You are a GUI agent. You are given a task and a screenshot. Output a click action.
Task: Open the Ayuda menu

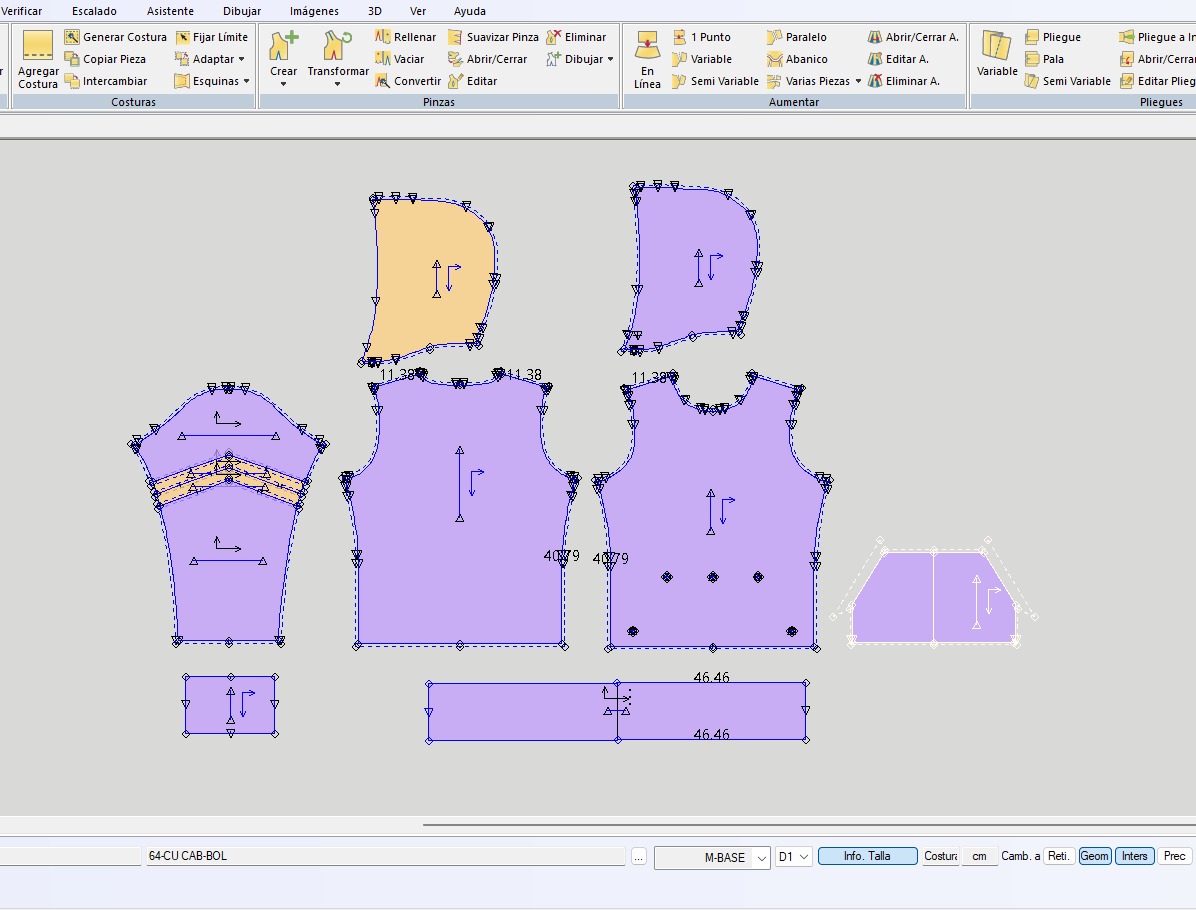(469, 11)
